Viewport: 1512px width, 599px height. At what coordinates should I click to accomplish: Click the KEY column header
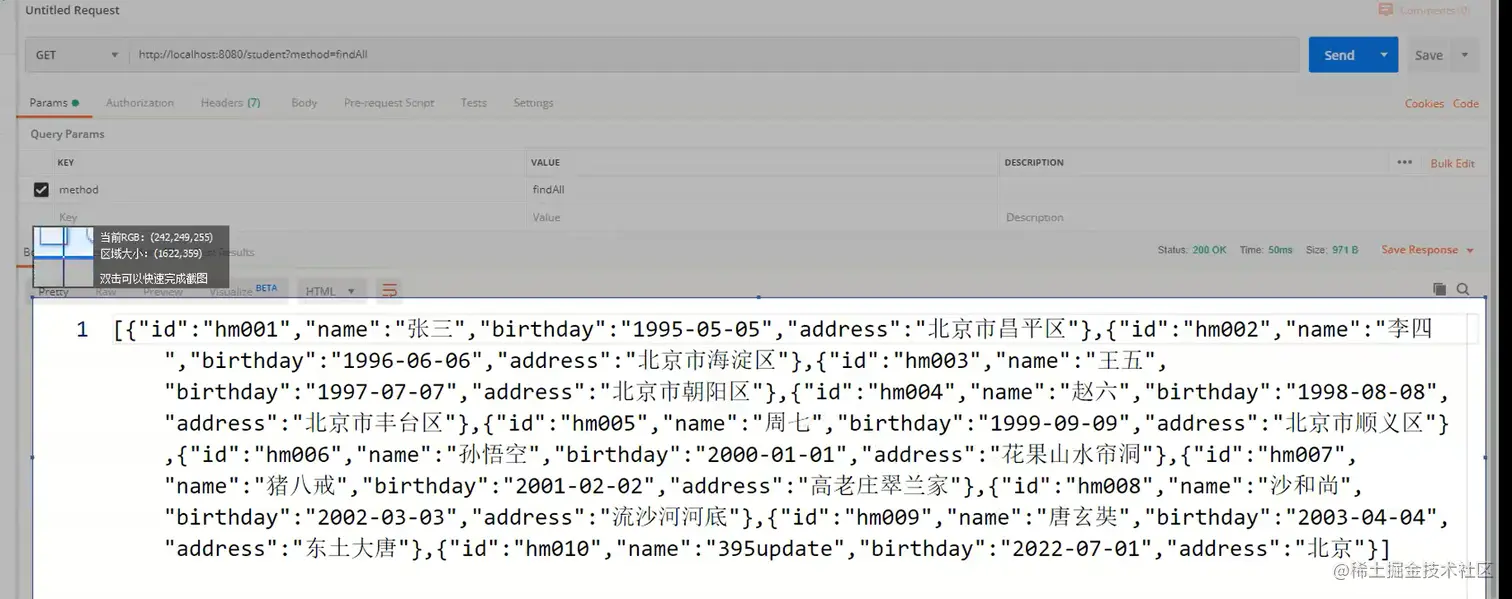coord(65,162)
